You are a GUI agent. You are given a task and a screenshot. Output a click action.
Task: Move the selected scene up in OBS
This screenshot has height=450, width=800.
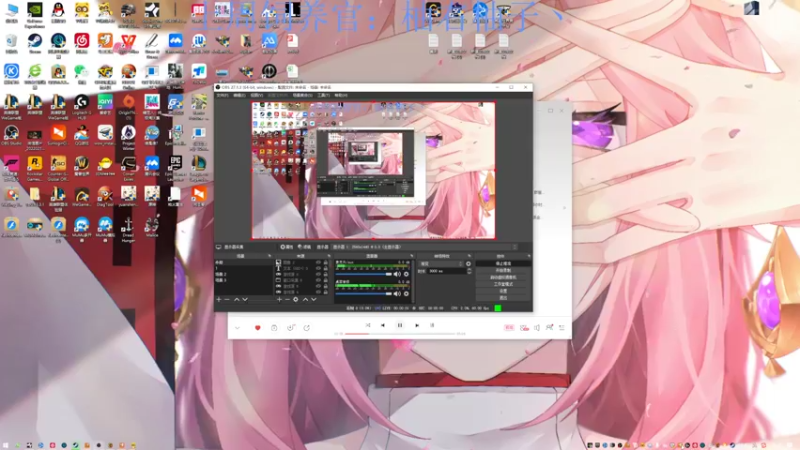tap(237, 299)
